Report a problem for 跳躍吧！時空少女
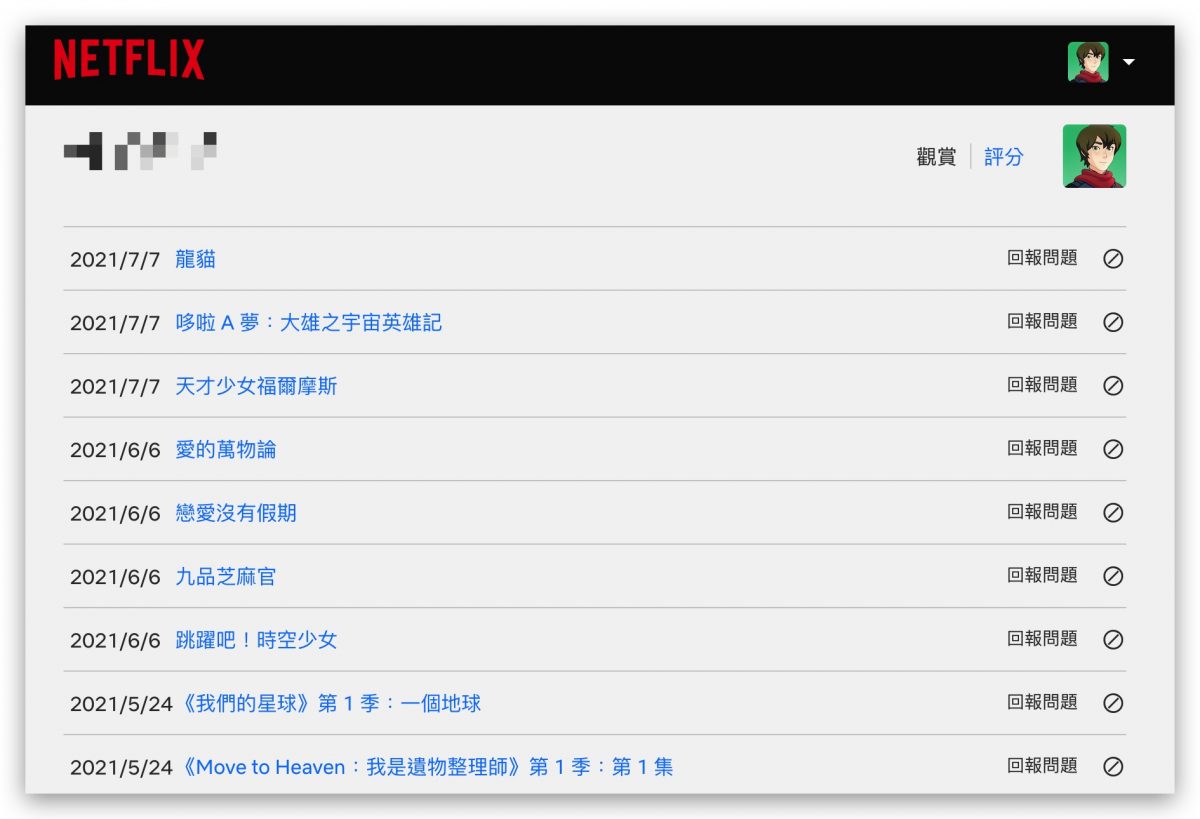The width and height of the screenshot is (1200, 819). point(1042,639)
